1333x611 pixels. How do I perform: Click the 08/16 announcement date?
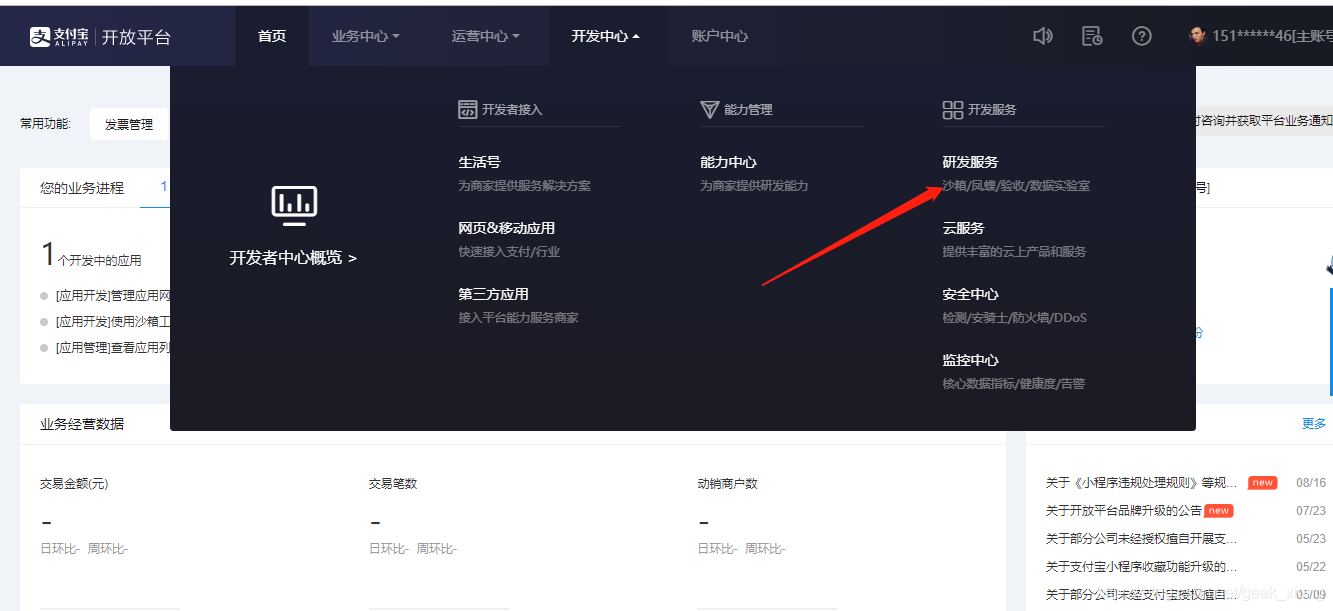[x=1311, y=482]
